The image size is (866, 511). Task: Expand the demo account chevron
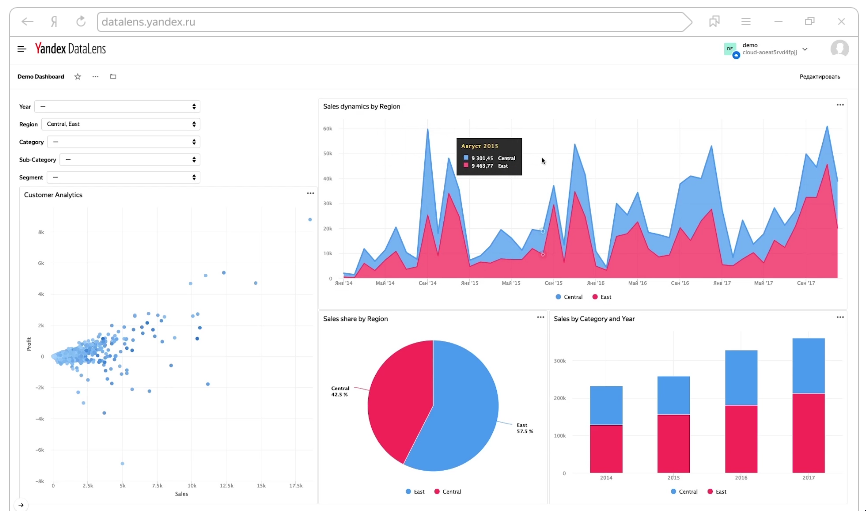(x=805, y=49)
